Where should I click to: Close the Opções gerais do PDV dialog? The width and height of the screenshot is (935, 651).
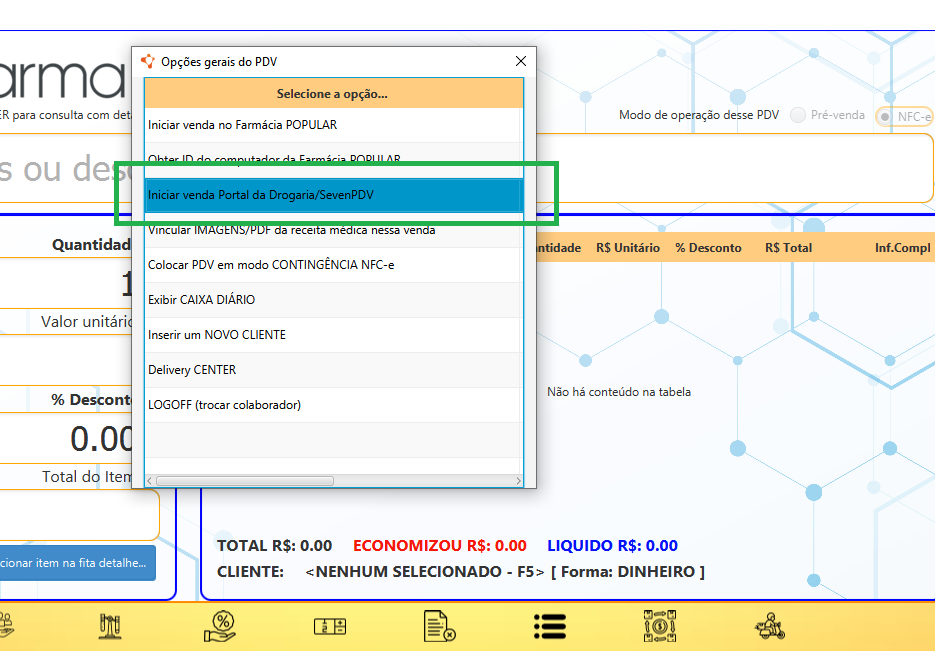[520, 61]
